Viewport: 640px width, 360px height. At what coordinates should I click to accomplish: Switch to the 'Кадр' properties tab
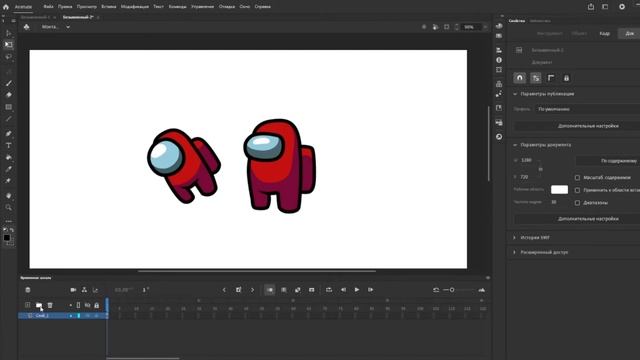point(604,33)
